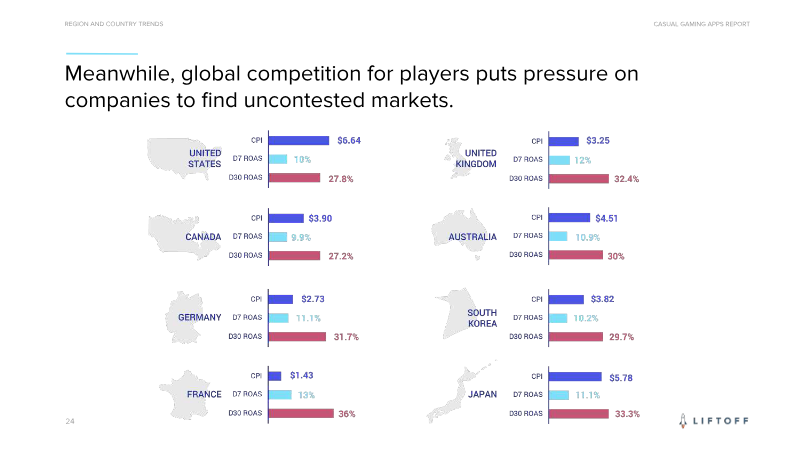This screenshot has height=450, width=800.
Task: Click South Korea's D30 ROAS label
Action: (525, 336)
